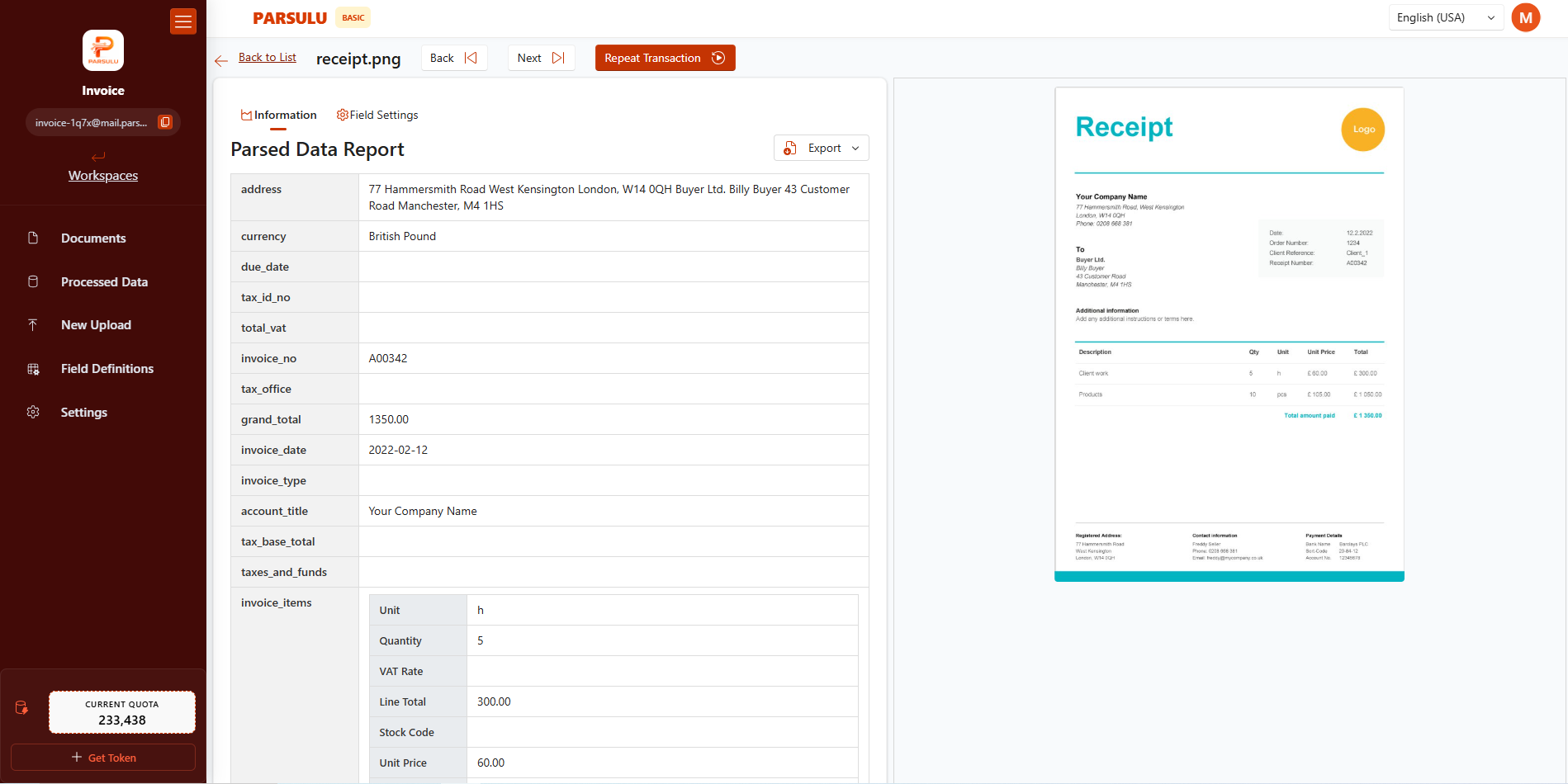Viewport: 1568px width, 784px height.
Task: Open the English (USA) language dropdown
Action: pyautogui.click(x=1447, y=17)
